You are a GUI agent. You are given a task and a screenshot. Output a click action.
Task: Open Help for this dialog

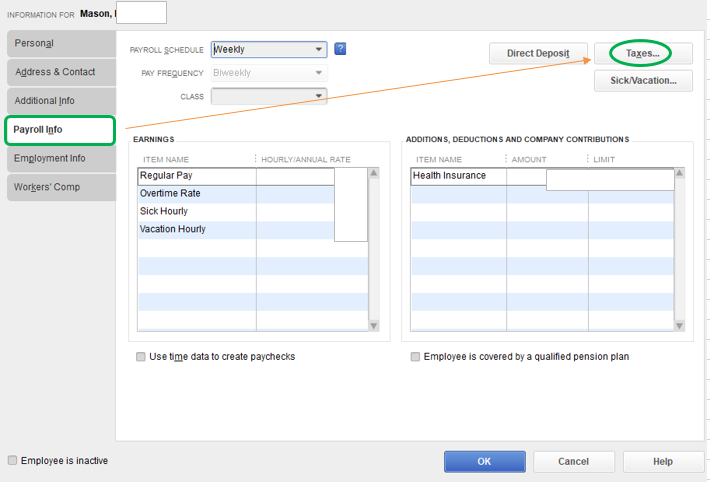pos(663,462)
